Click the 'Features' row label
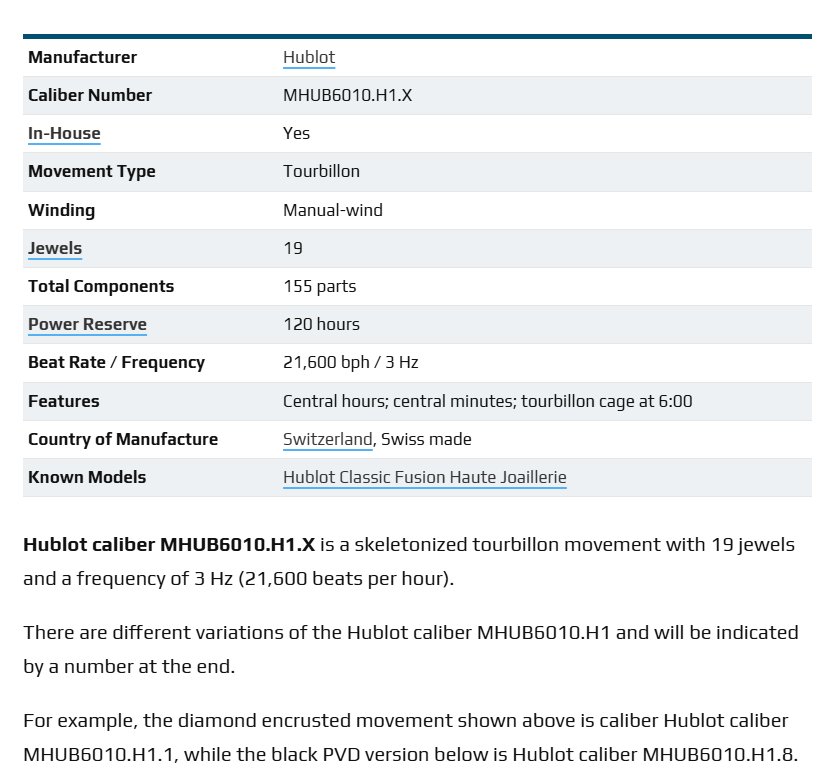The width and height of the screenshot is (839, 783). point(64,401)
